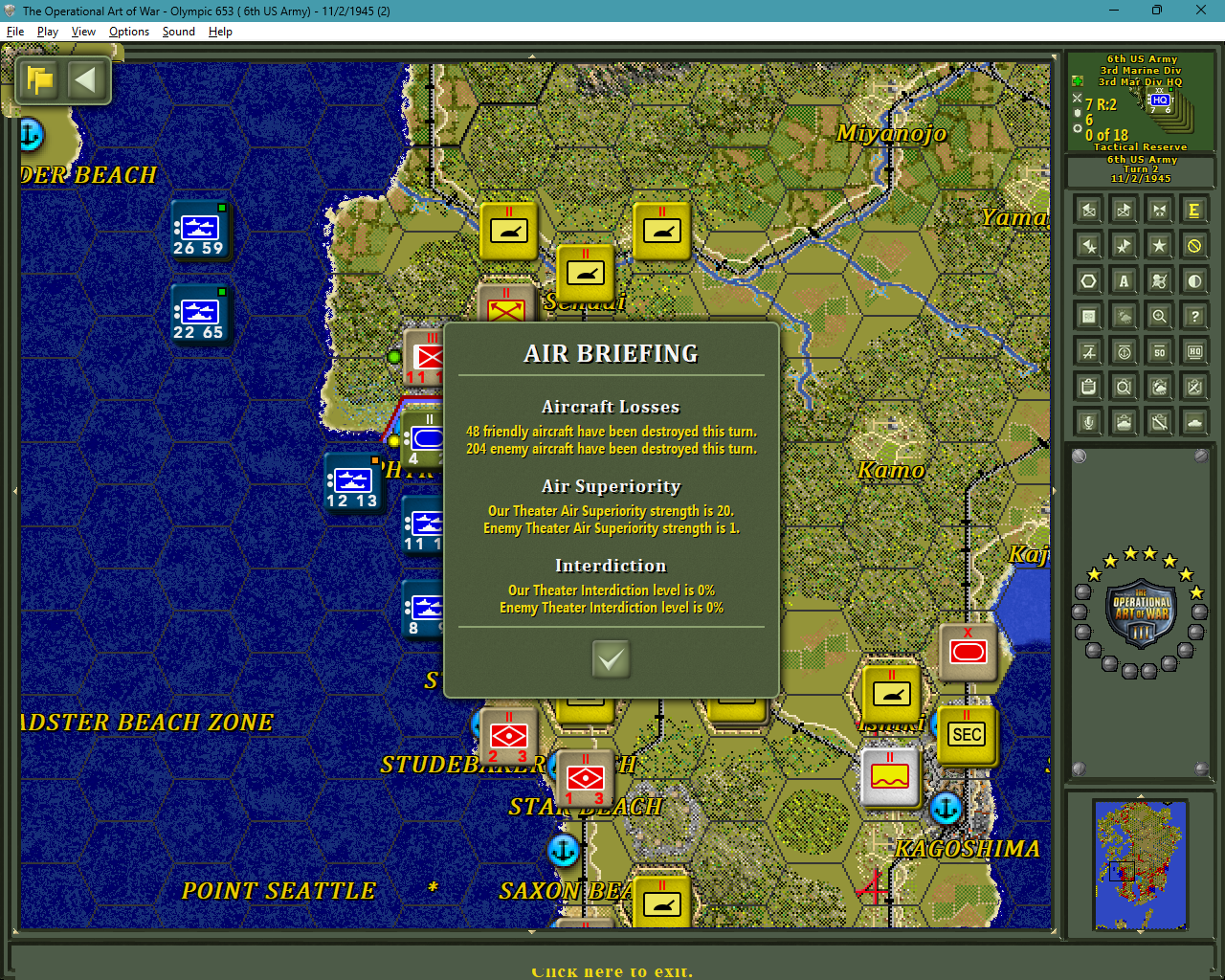
Task: Open the File menu
Action: 15,32
